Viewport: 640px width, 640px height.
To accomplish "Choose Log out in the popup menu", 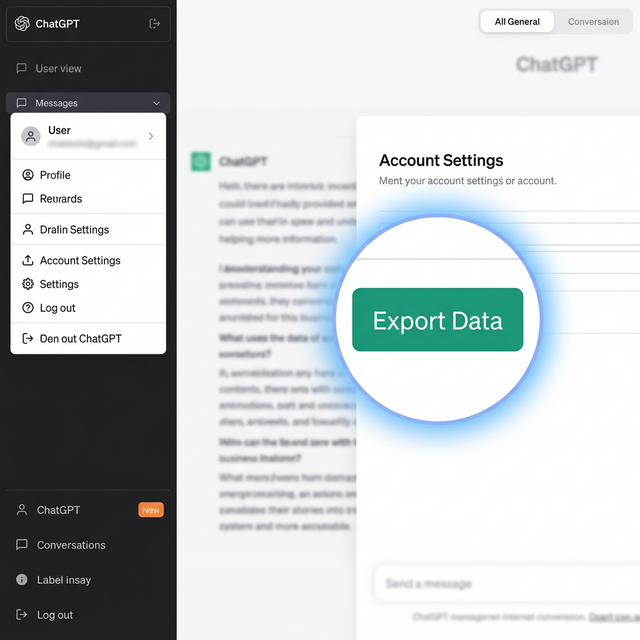I will coord(88,308).
